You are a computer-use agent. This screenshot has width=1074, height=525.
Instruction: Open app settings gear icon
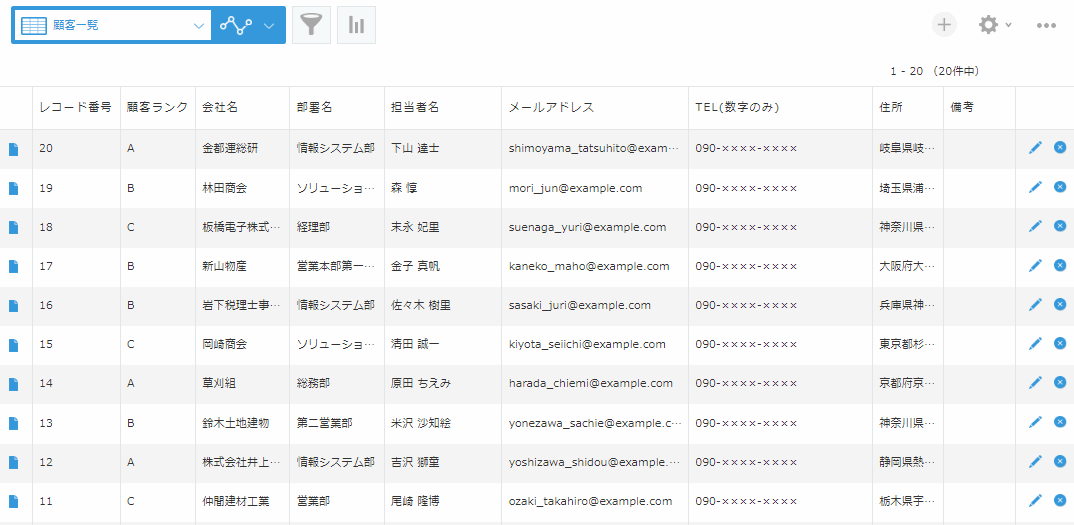point(988,25)
